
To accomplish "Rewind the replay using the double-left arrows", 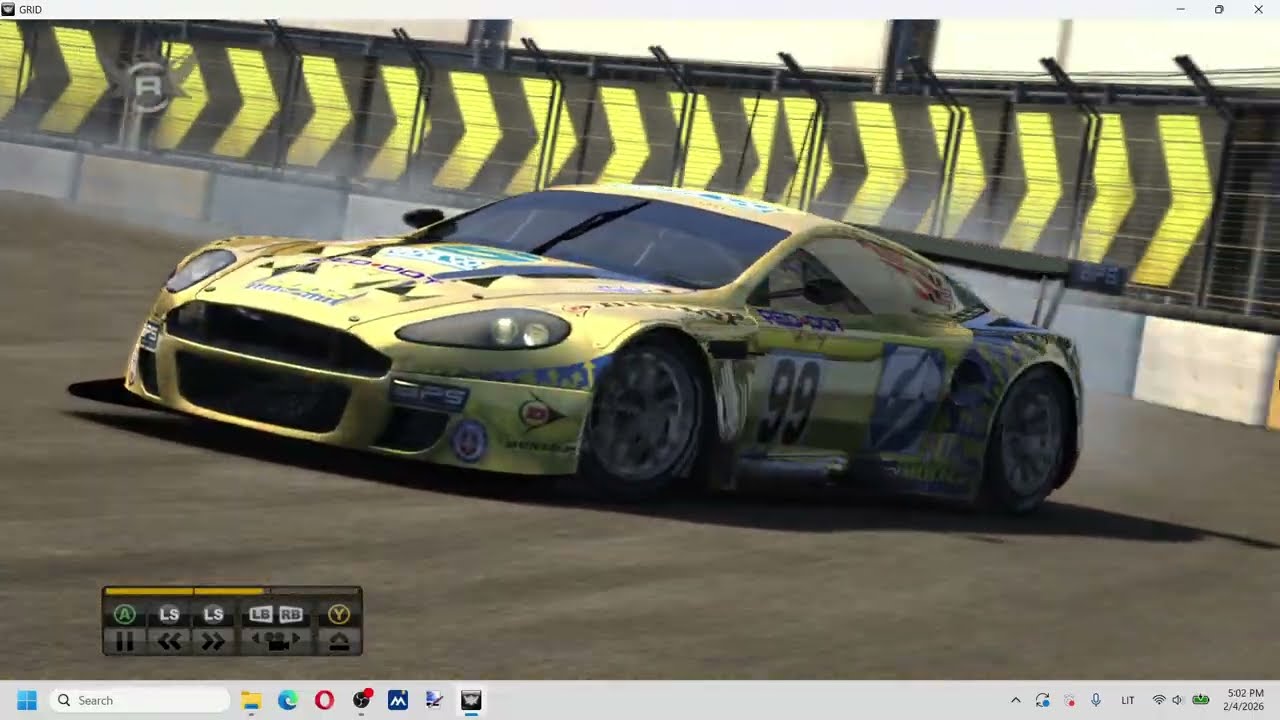I will (169, 642).
